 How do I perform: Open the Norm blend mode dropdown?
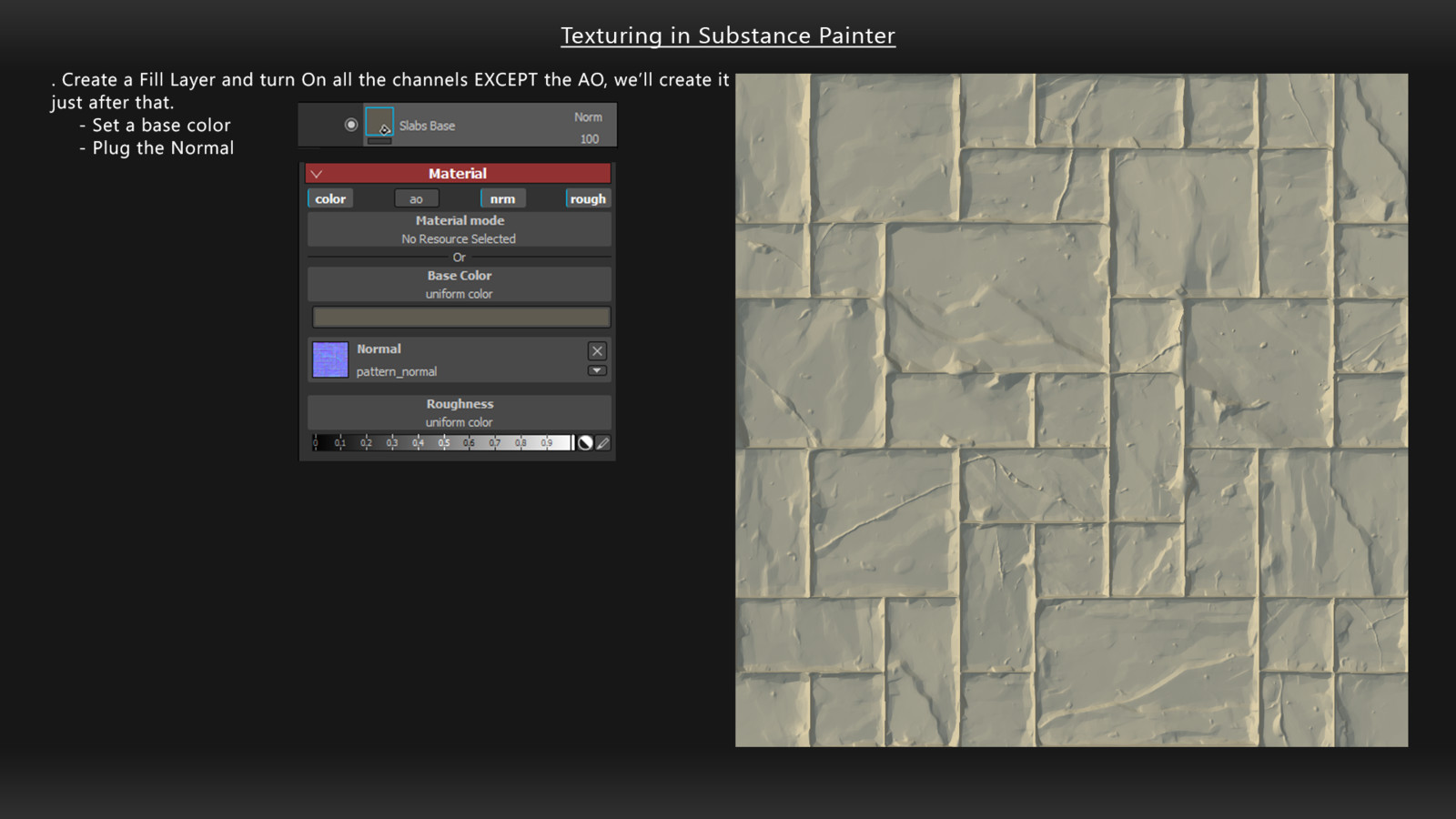pyautogui.click(x=588, y=116)
